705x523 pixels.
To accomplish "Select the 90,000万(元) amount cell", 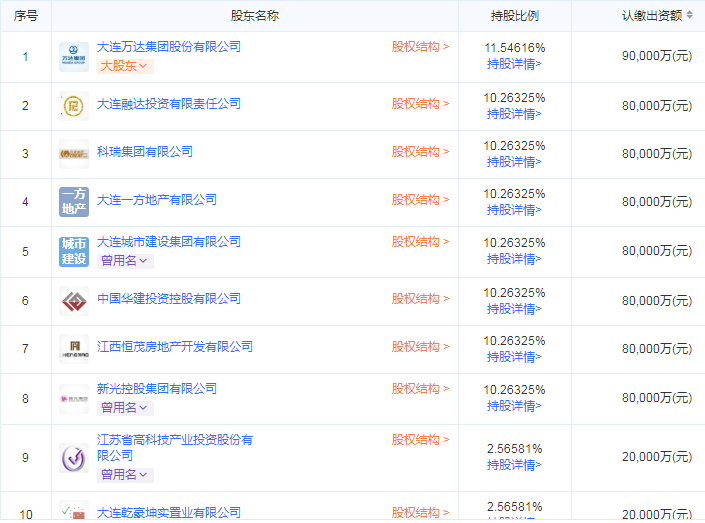I will pos(657,56).
